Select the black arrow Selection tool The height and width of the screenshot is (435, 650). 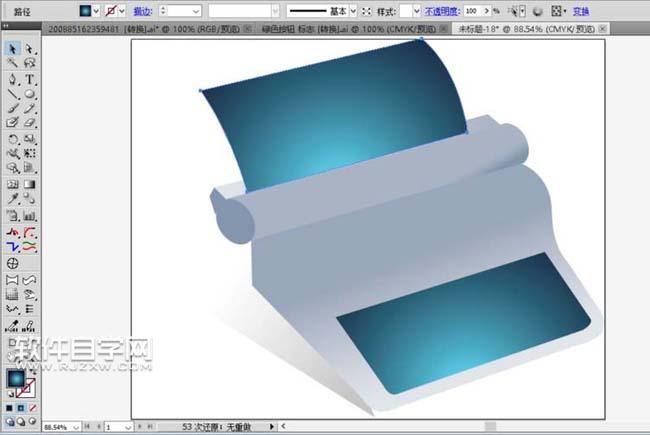tap(12, 49)
